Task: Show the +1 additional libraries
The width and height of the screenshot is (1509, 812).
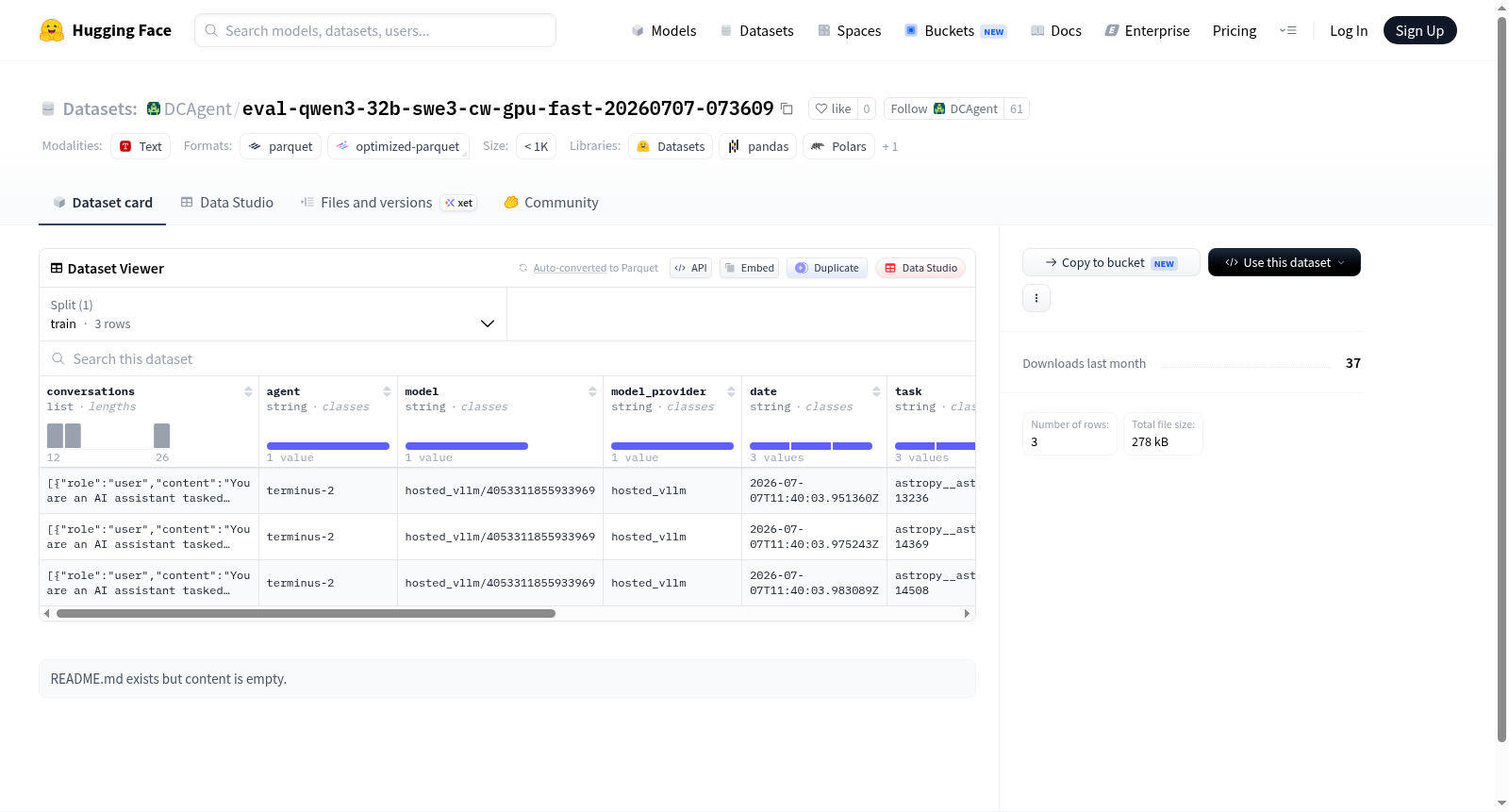Action: 890,146
